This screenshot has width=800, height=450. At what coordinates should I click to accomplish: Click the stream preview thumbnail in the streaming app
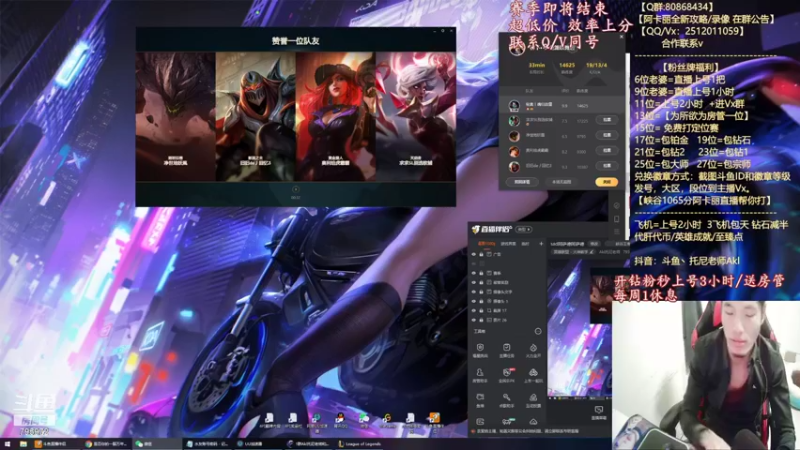pyautogui.click(x=580, y=328)
